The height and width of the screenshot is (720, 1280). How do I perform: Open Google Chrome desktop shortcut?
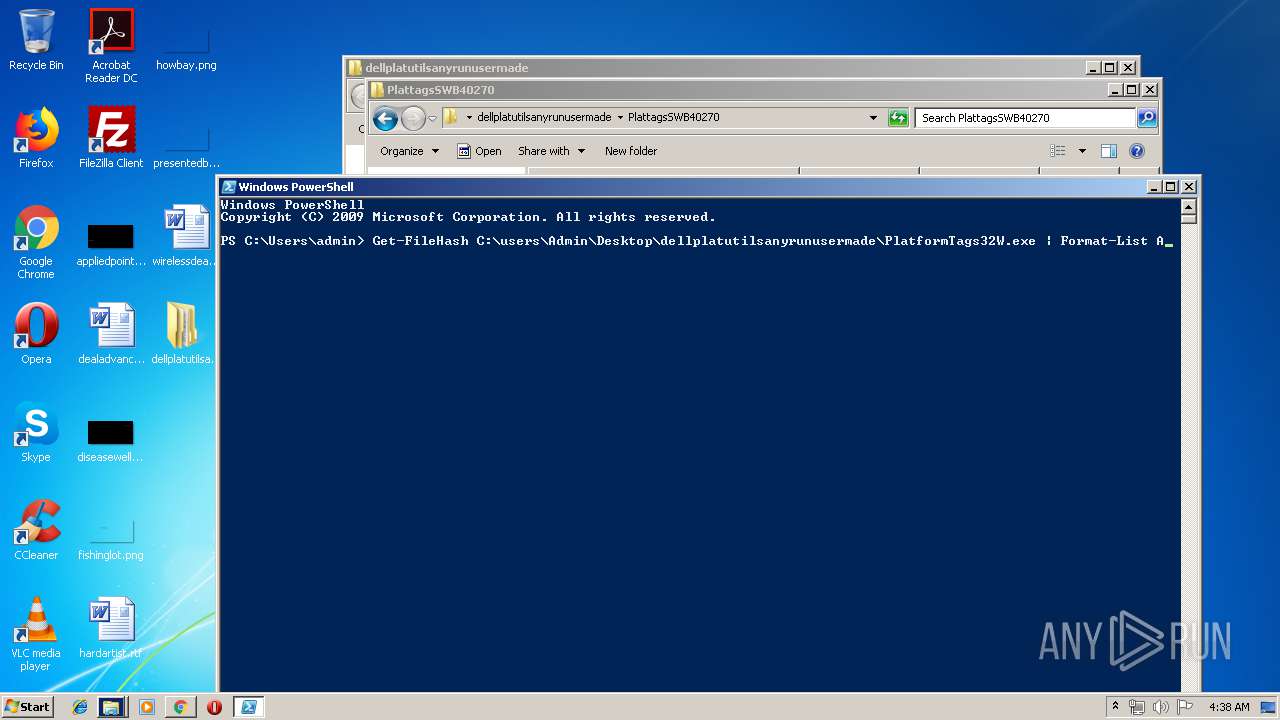coord(36,242)
